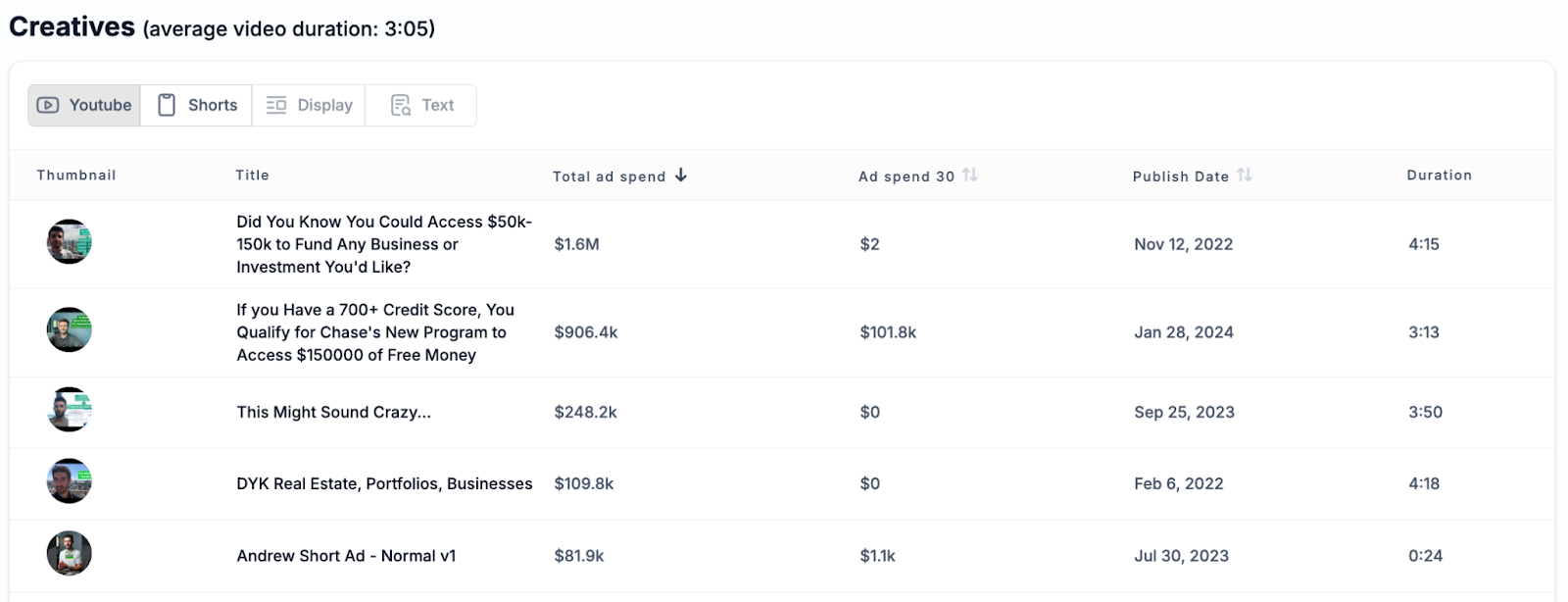Open thumbnail of Andrew Short Ad video

[x=70, y=553]
